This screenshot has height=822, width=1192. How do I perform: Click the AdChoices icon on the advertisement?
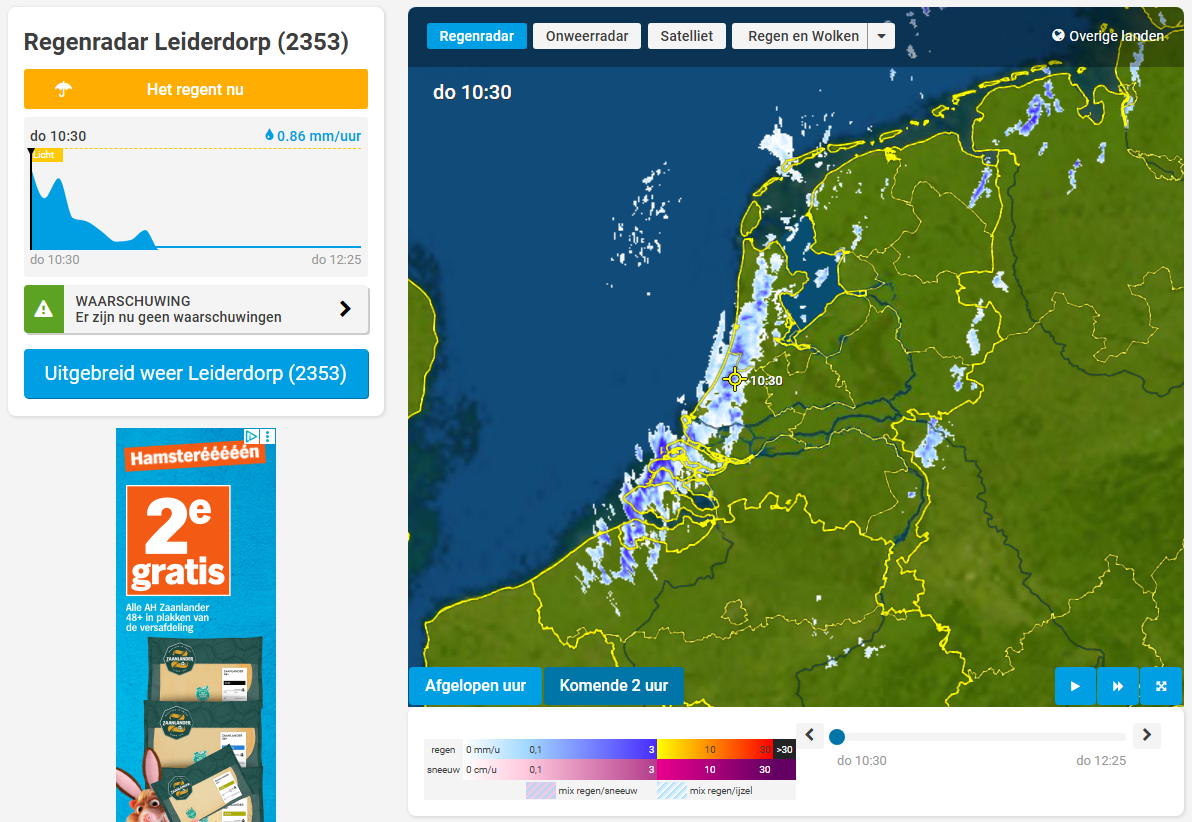point(251,436)
